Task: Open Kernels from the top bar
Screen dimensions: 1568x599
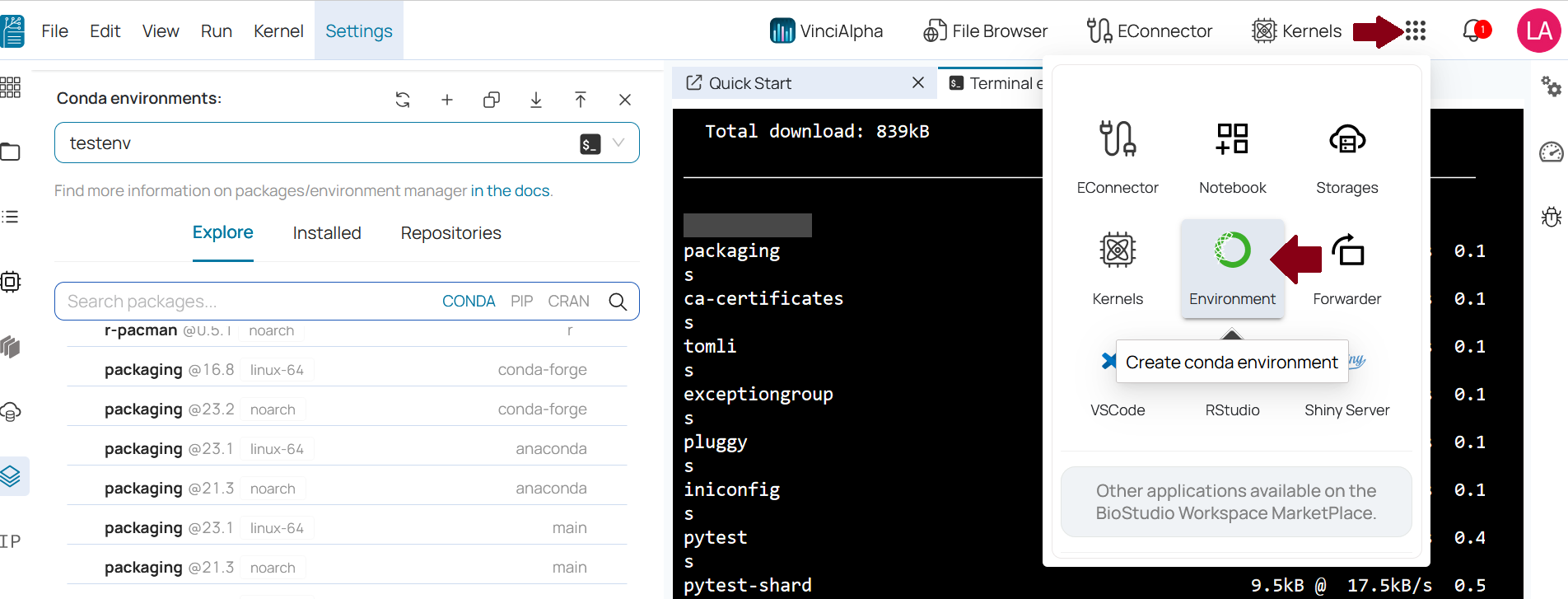Action: click(1296, 31)
